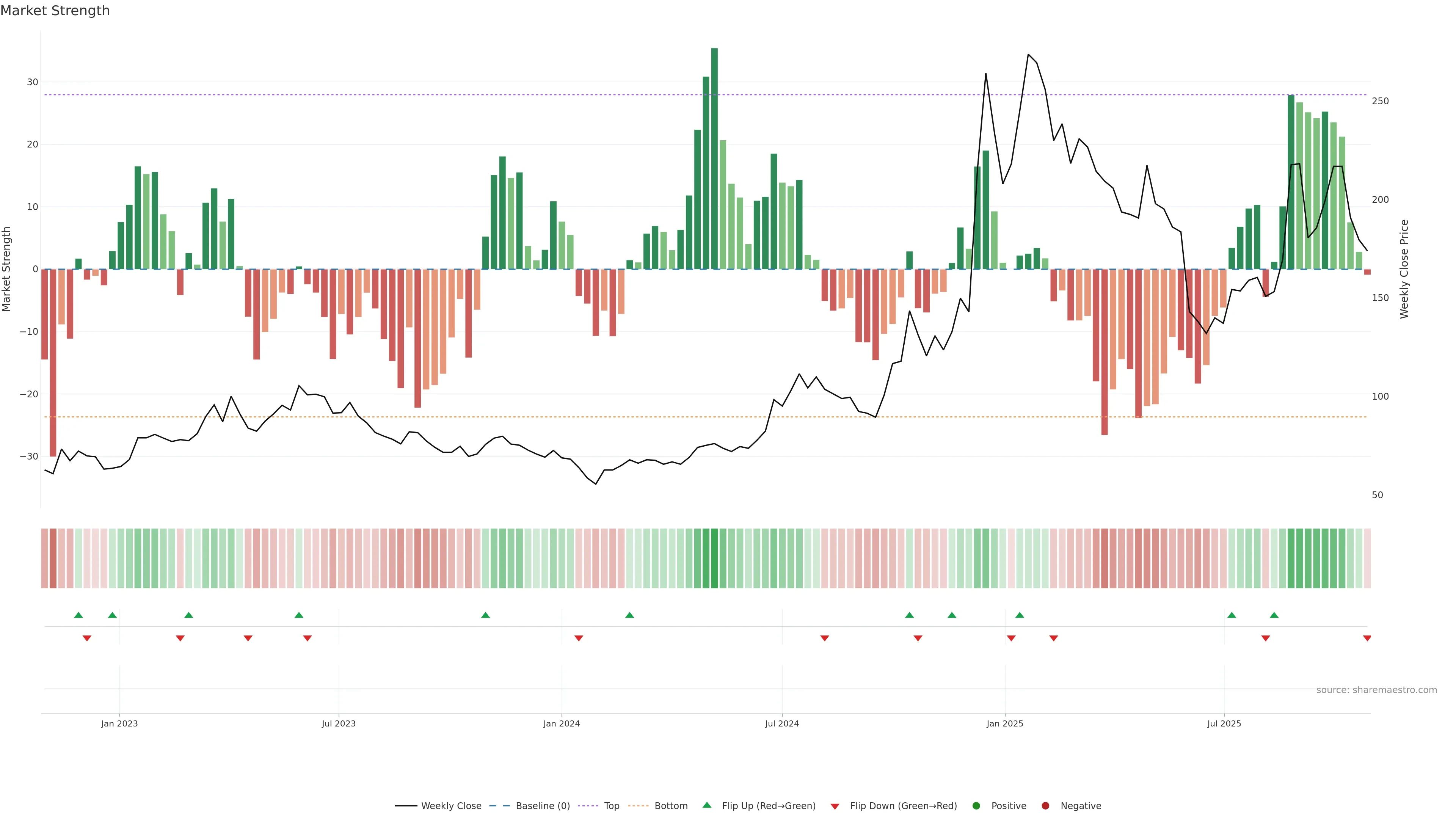Click the first red flip-down triangle marker

coord(87,638)
